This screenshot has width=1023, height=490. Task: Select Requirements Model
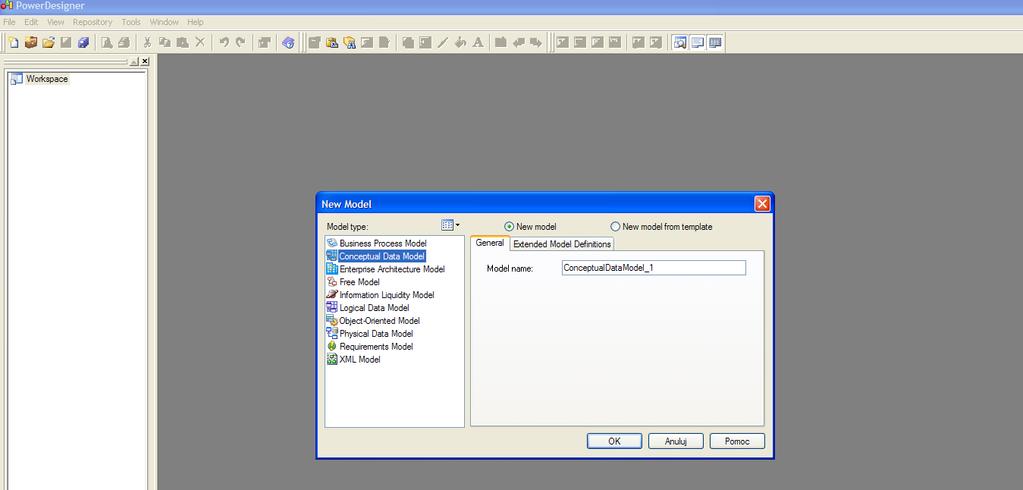point(371,346)
